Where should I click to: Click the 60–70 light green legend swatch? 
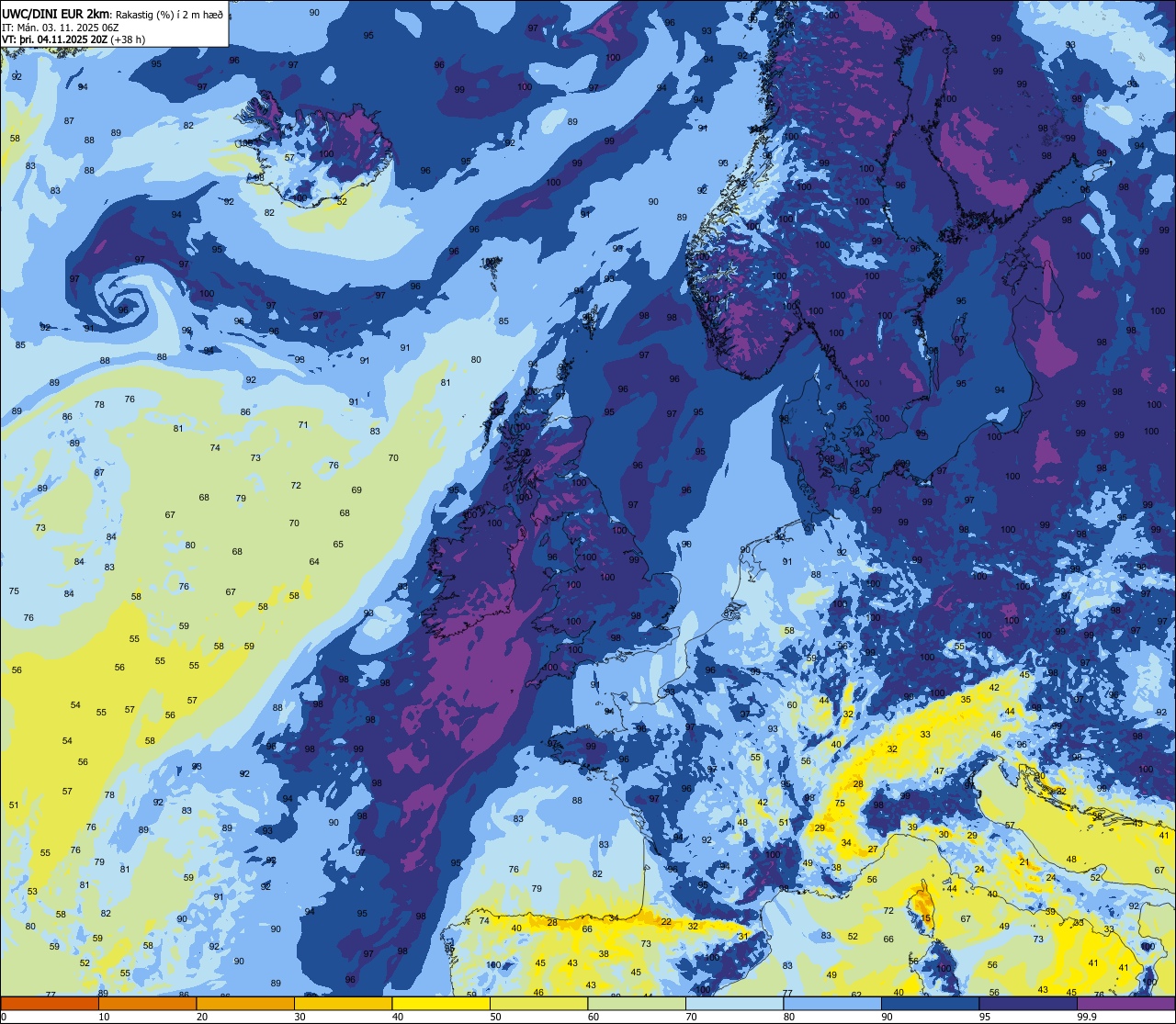click(x=637, y=1003)
